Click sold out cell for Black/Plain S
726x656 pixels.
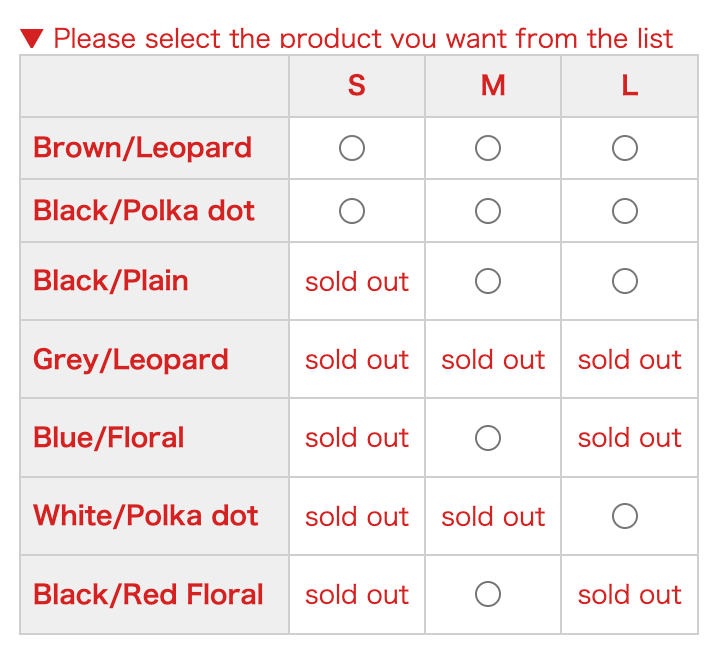[357, 282]
